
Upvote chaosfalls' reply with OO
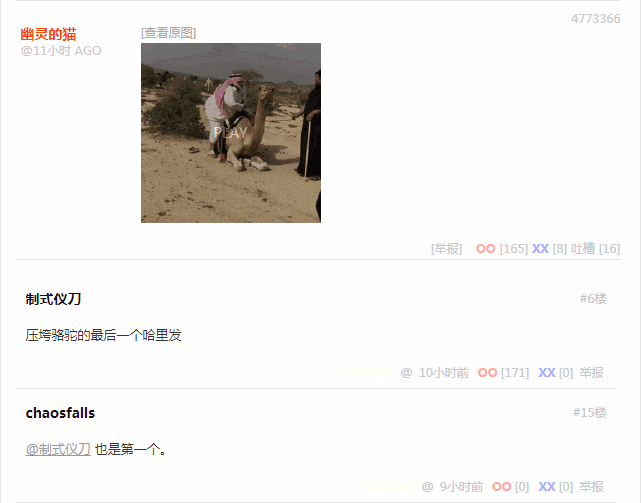[501, 487]
